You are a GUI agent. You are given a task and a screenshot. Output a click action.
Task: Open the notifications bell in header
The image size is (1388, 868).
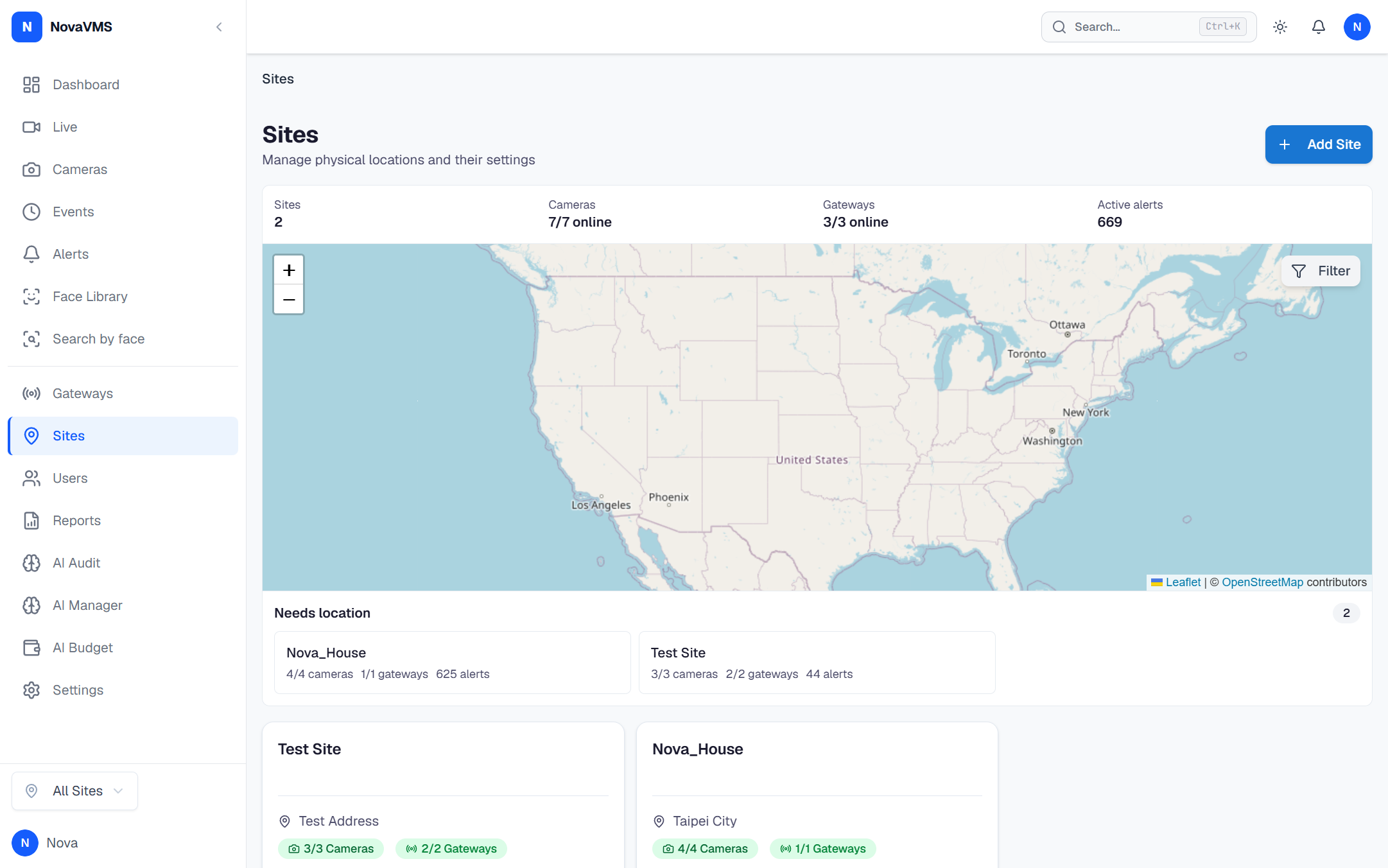click(x=1319, y=27)
